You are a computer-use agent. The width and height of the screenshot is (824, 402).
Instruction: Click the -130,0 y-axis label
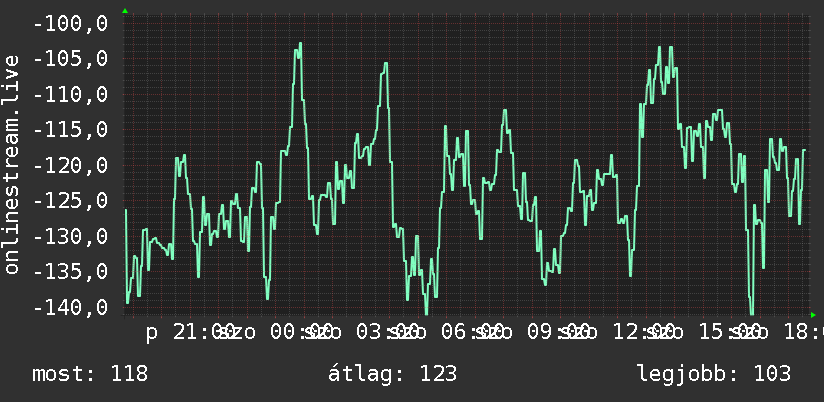click(x=70, y=236)
